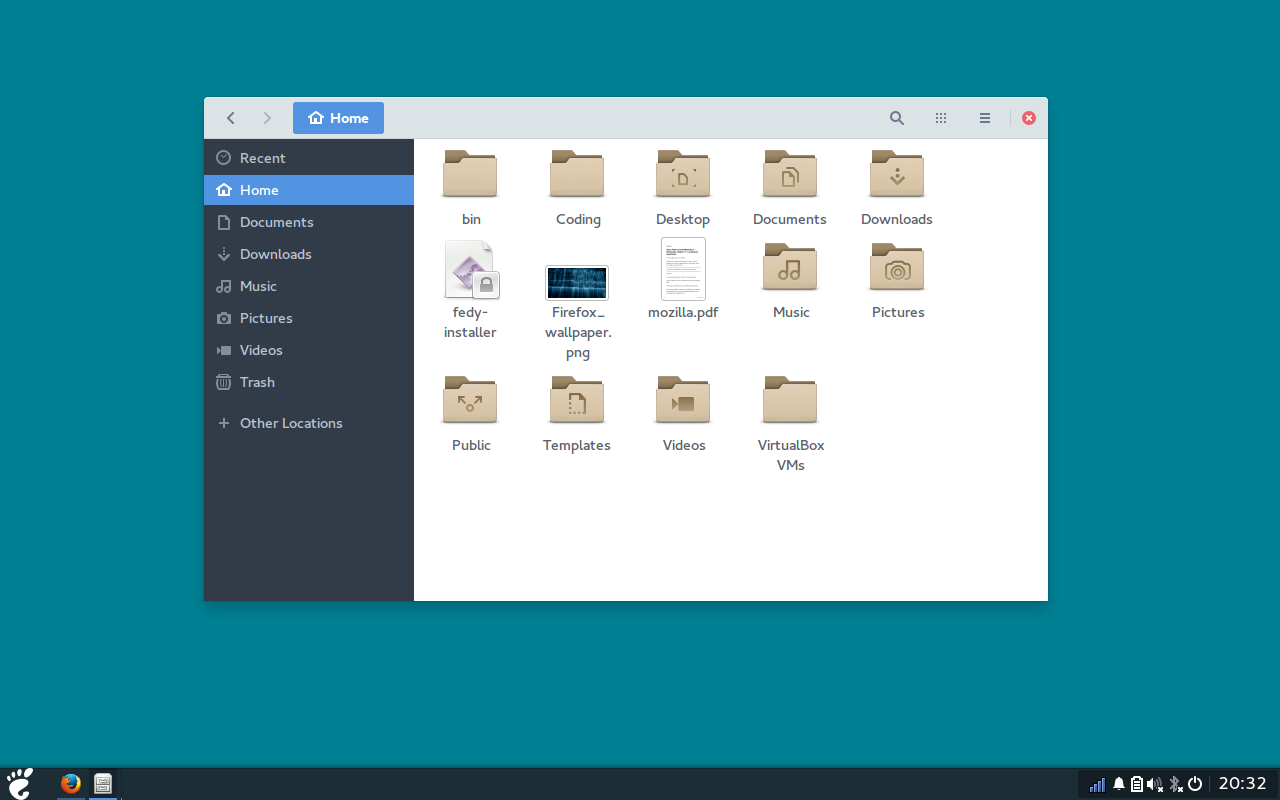Click the Home path bar button
Screen dimensions: 1280x800
coord(338,118)
